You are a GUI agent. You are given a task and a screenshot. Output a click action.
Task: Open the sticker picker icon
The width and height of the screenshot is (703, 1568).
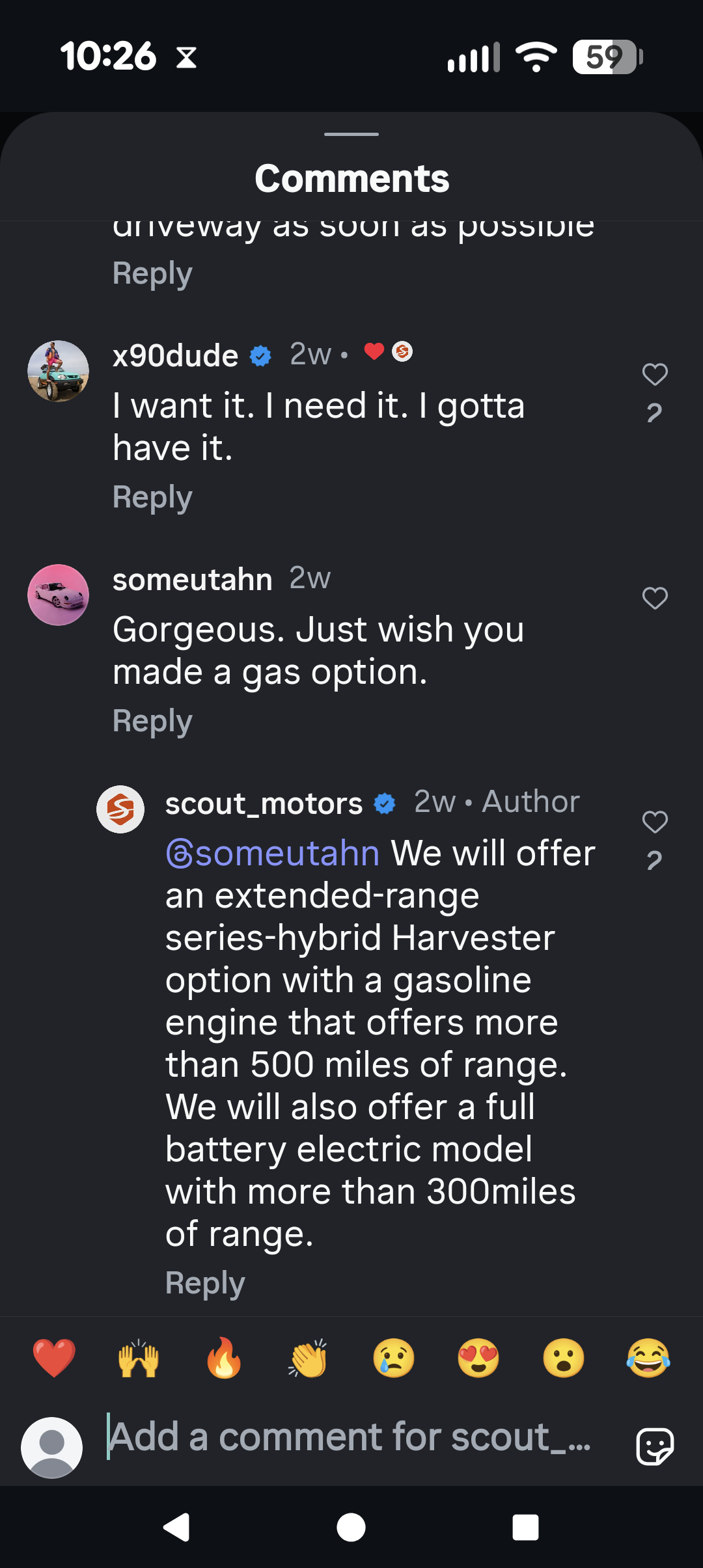coord(654,1446)
